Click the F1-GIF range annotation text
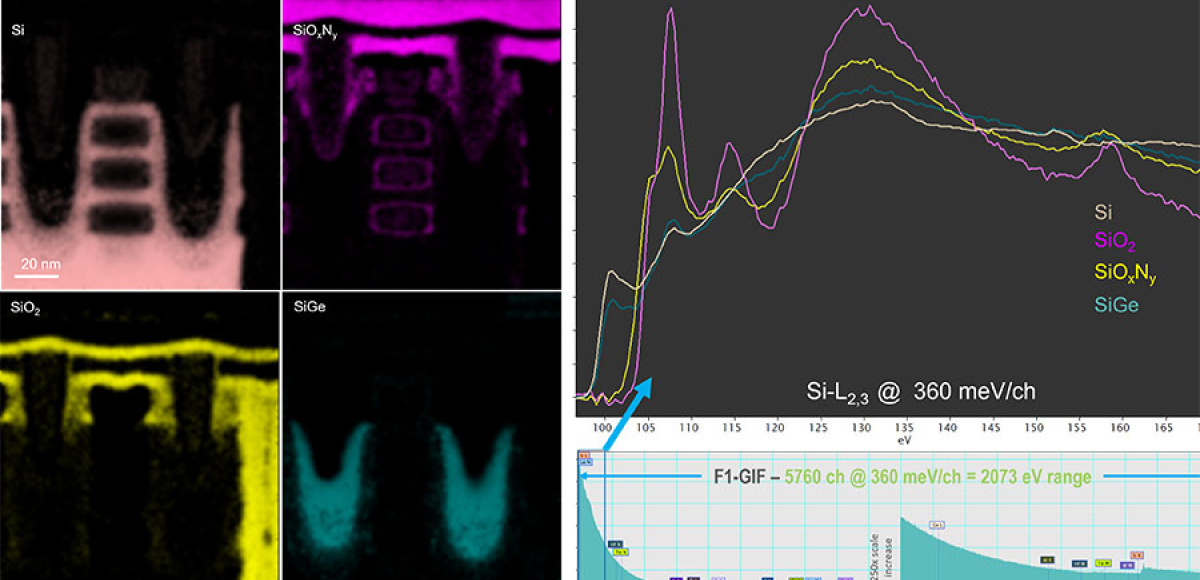 (901, 478)
